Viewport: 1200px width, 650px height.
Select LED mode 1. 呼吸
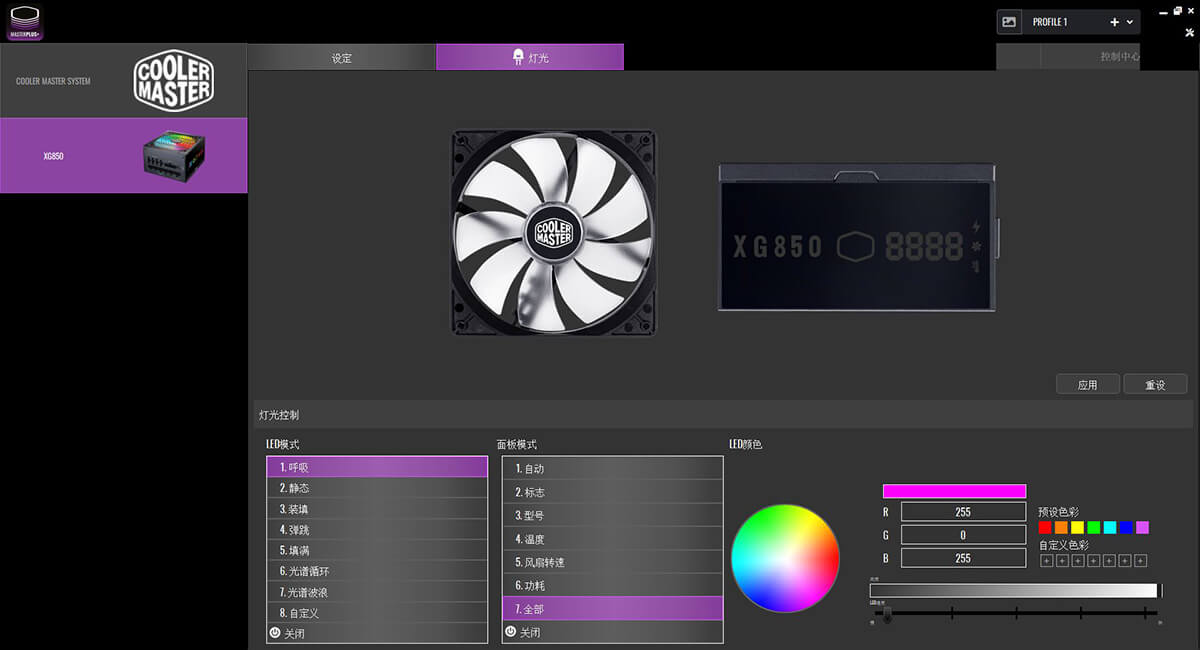pos(377,466)
